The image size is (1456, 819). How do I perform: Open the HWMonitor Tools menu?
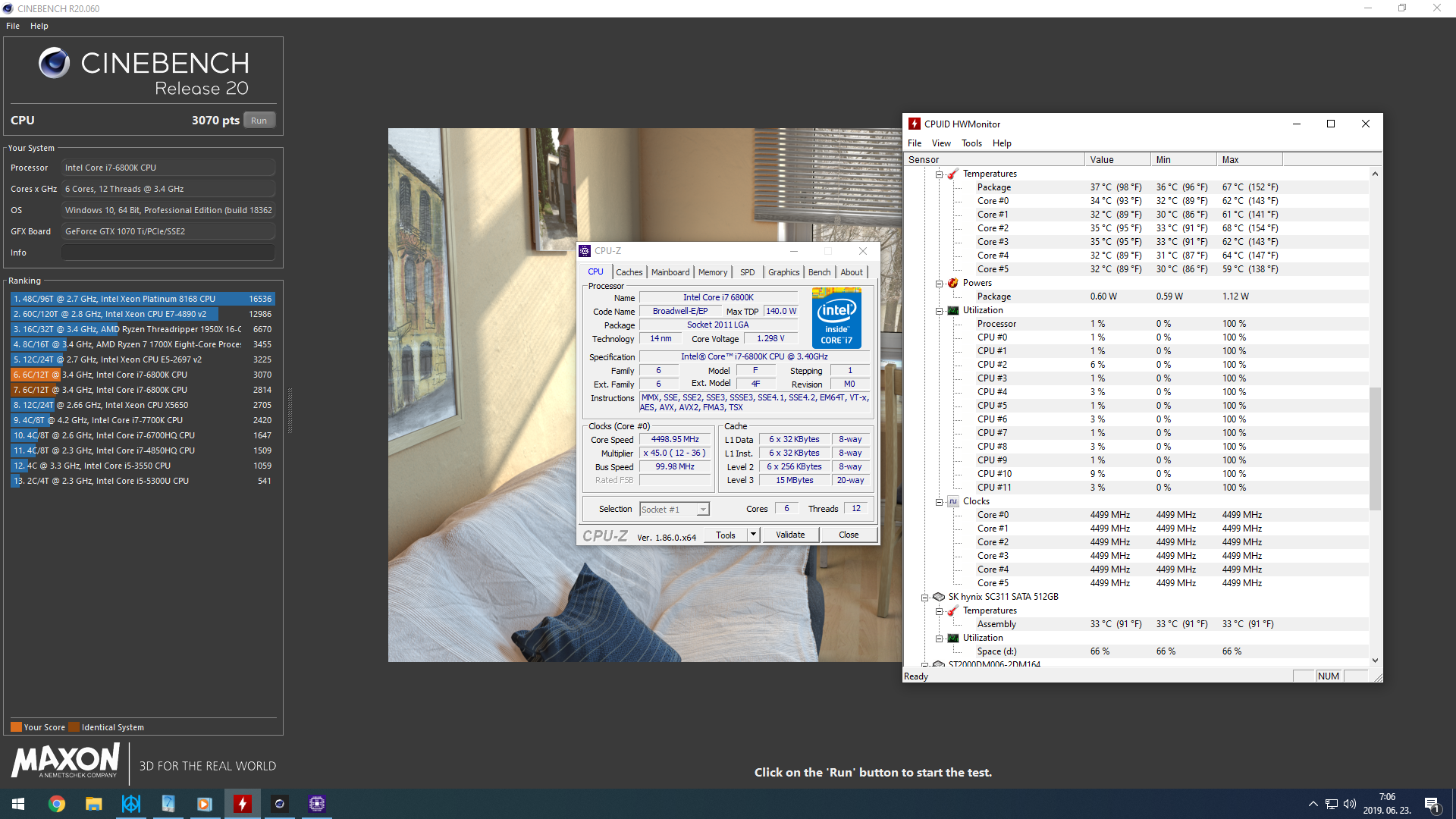tap(971, 143)
